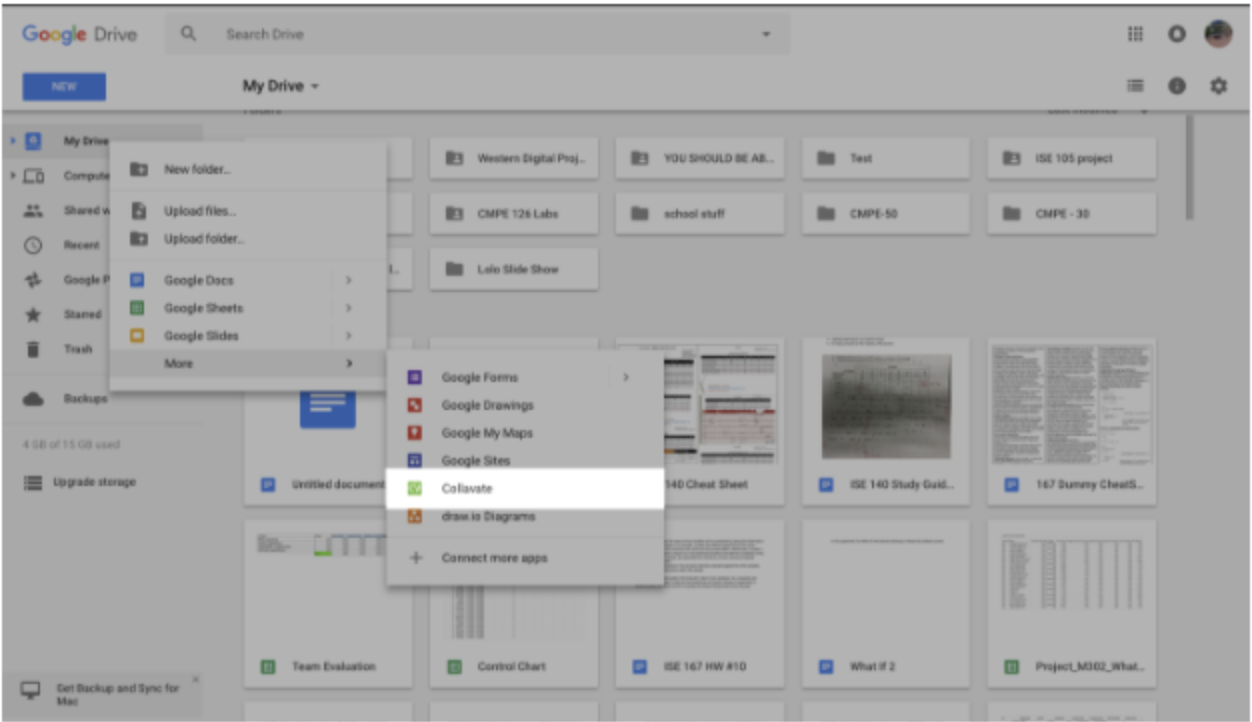
Task: Click the vertical scrollbar of file list
Action: pyautogui.click(x=1188, y=167)
